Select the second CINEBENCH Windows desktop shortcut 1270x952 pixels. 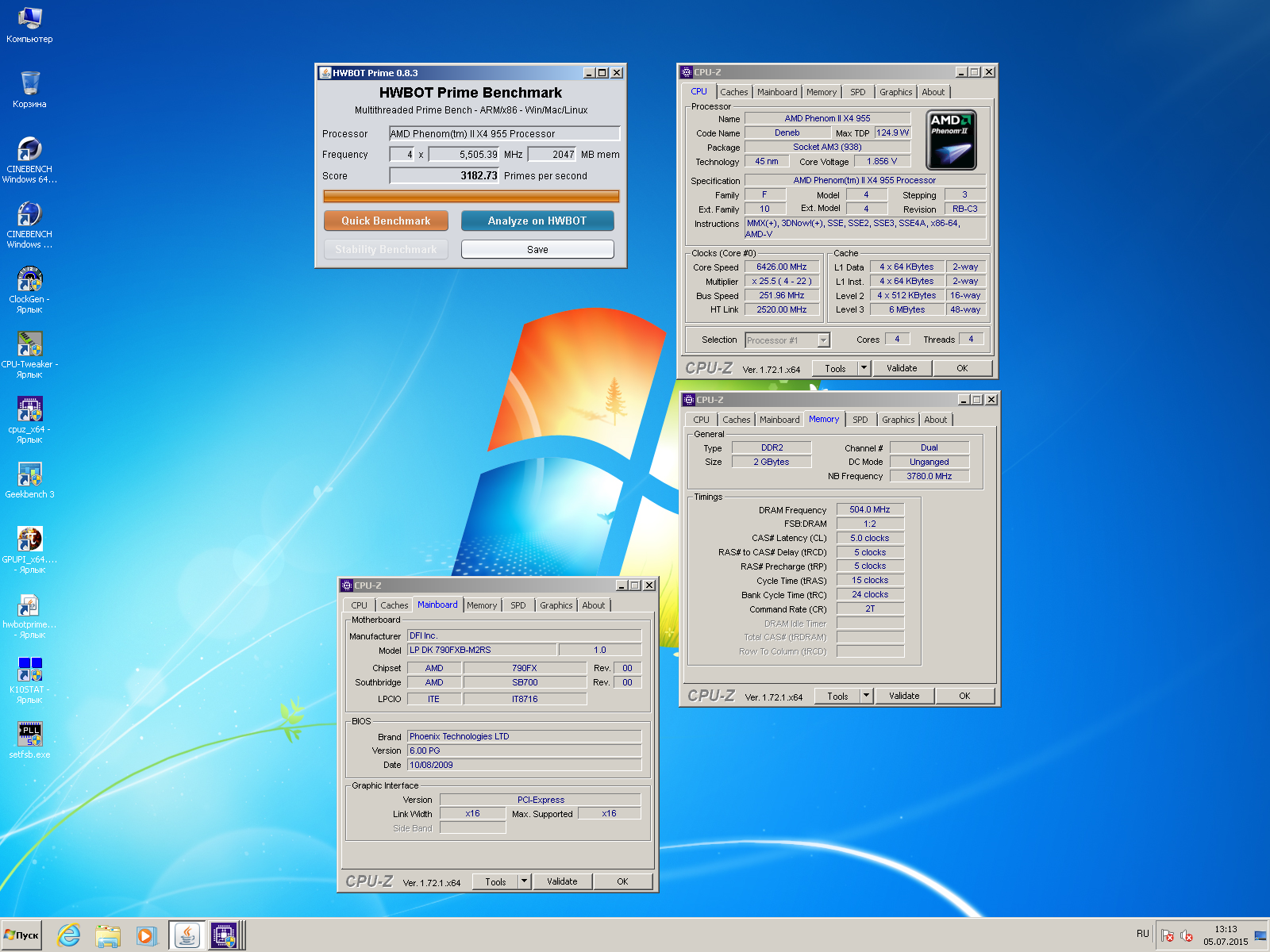pyautogui.click(x=29, y=225)
